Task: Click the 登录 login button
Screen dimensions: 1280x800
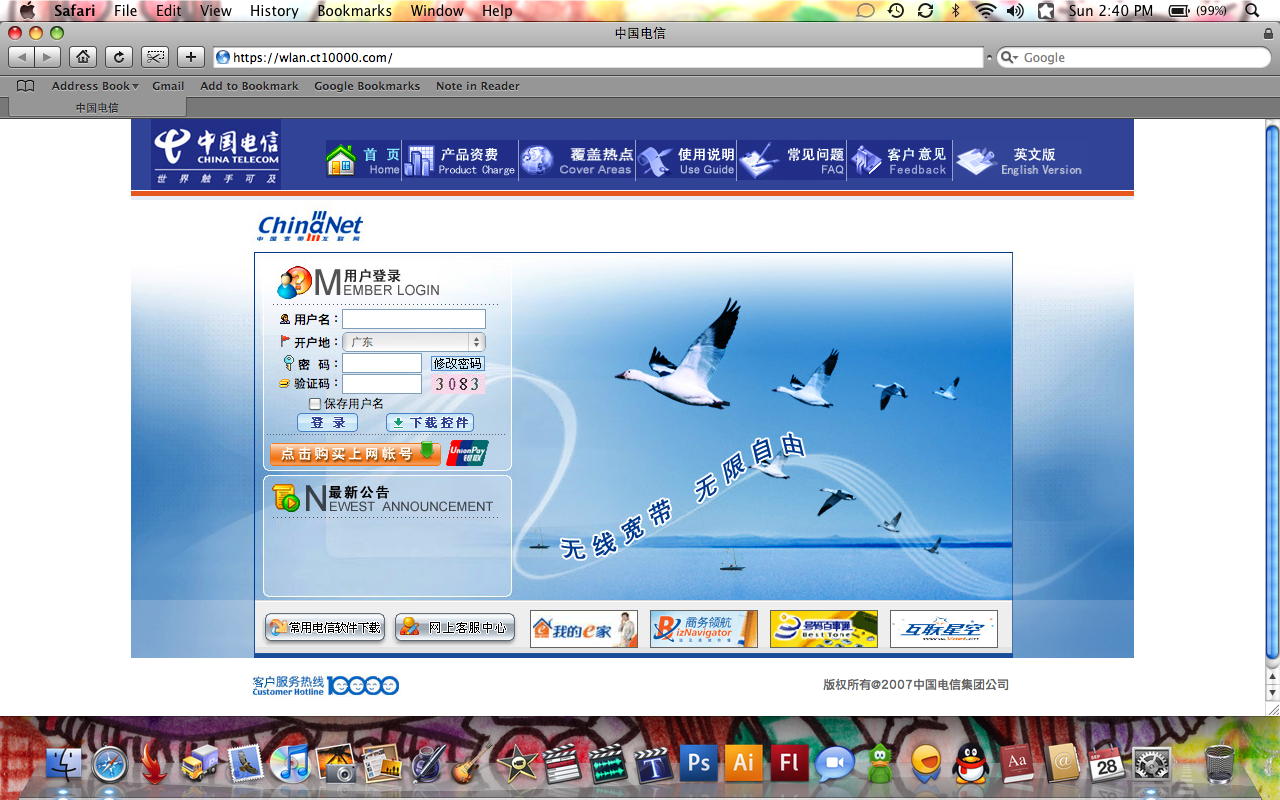Action: [x=327, y=423]
